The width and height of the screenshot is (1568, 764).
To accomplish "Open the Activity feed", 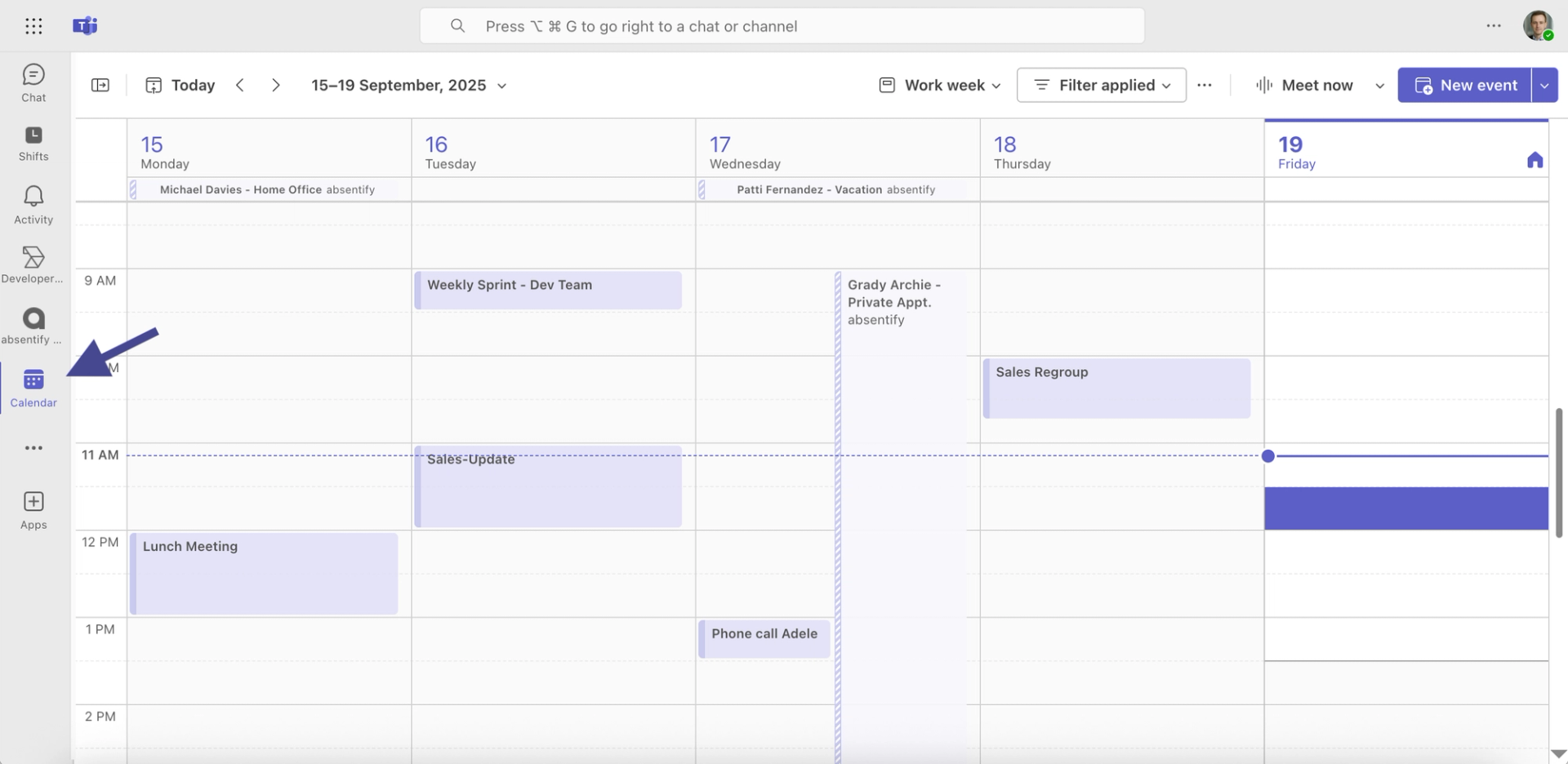I will tap(33, 205).
